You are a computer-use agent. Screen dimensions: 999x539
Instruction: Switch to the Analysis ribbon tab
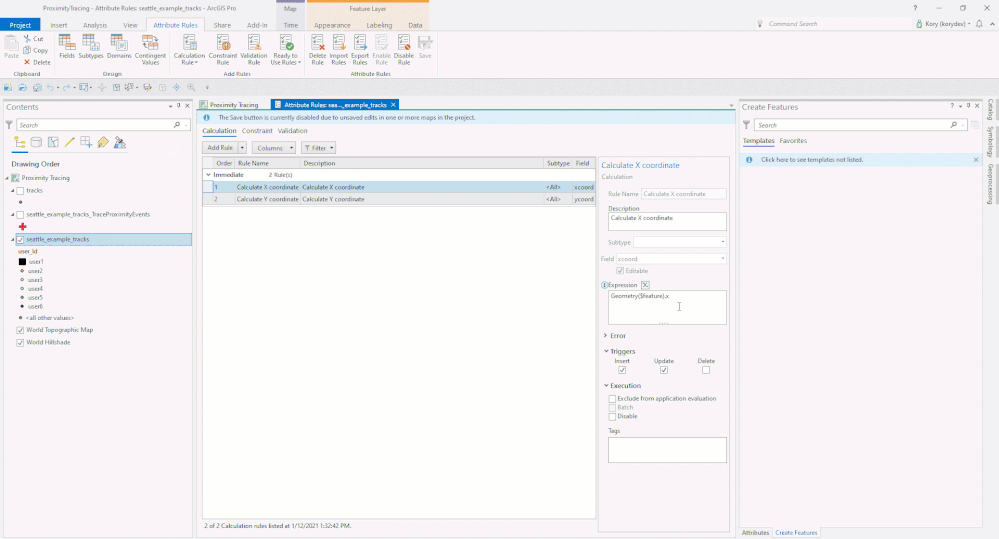95,25
